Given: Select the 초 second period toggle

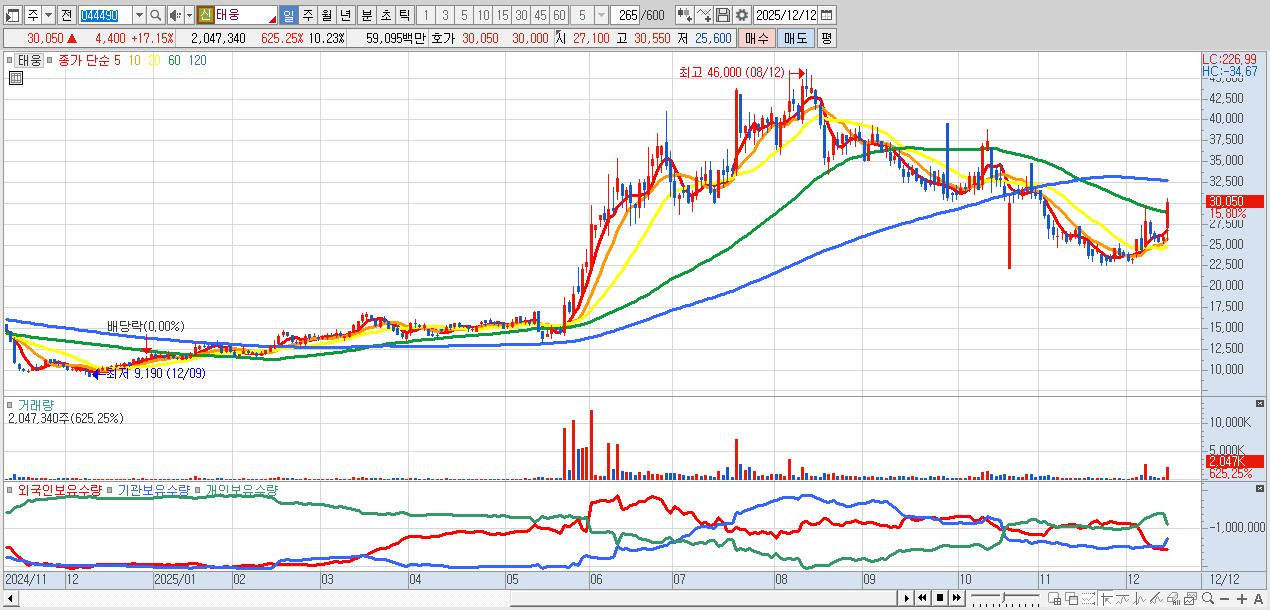Looking at the screenshot, I should click(385, 15).
